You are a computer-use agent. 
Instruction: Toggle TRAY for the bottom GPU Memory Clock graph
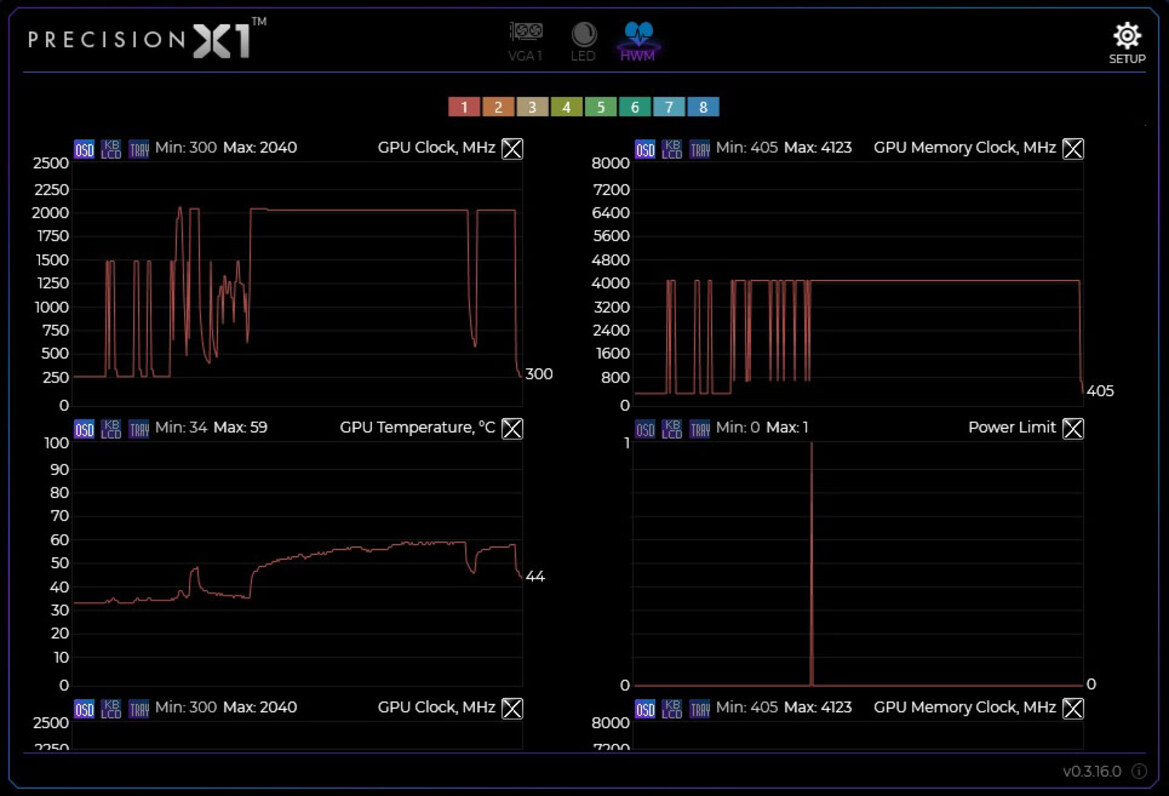pos(699,708)
